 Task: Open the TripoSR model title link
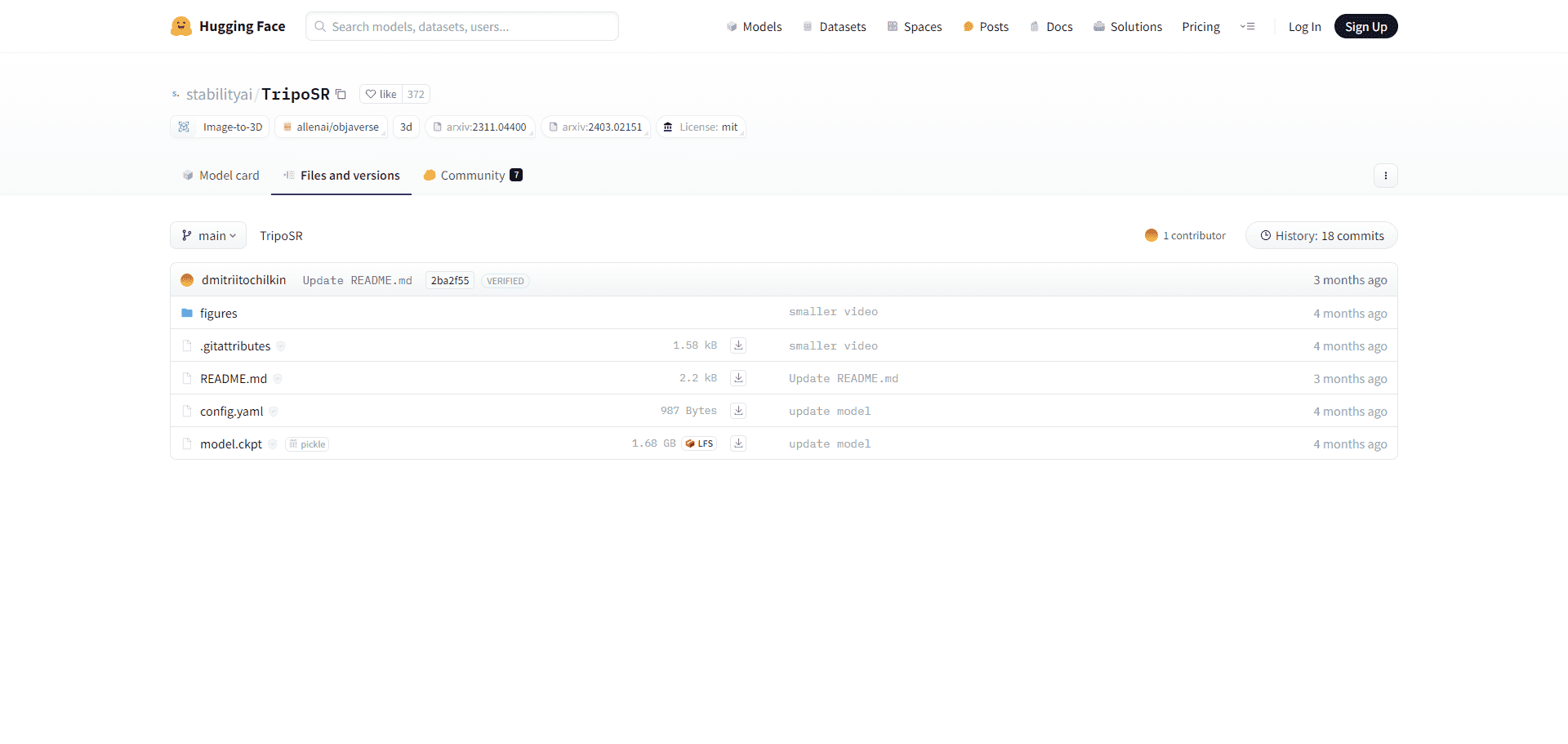296,94
